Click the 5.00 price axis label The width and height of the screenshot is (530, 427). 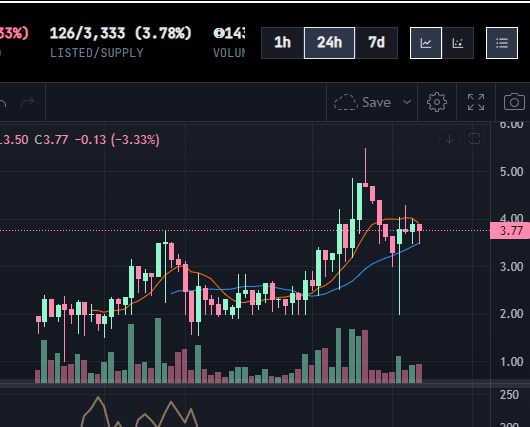512,172
